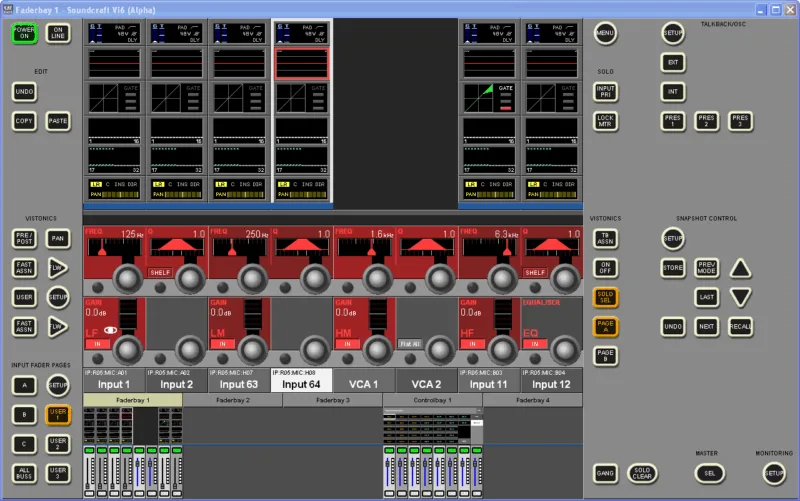Open Snapshot Control SETUP round button
Screen dimensions: 800x501
tap(673, 238)
